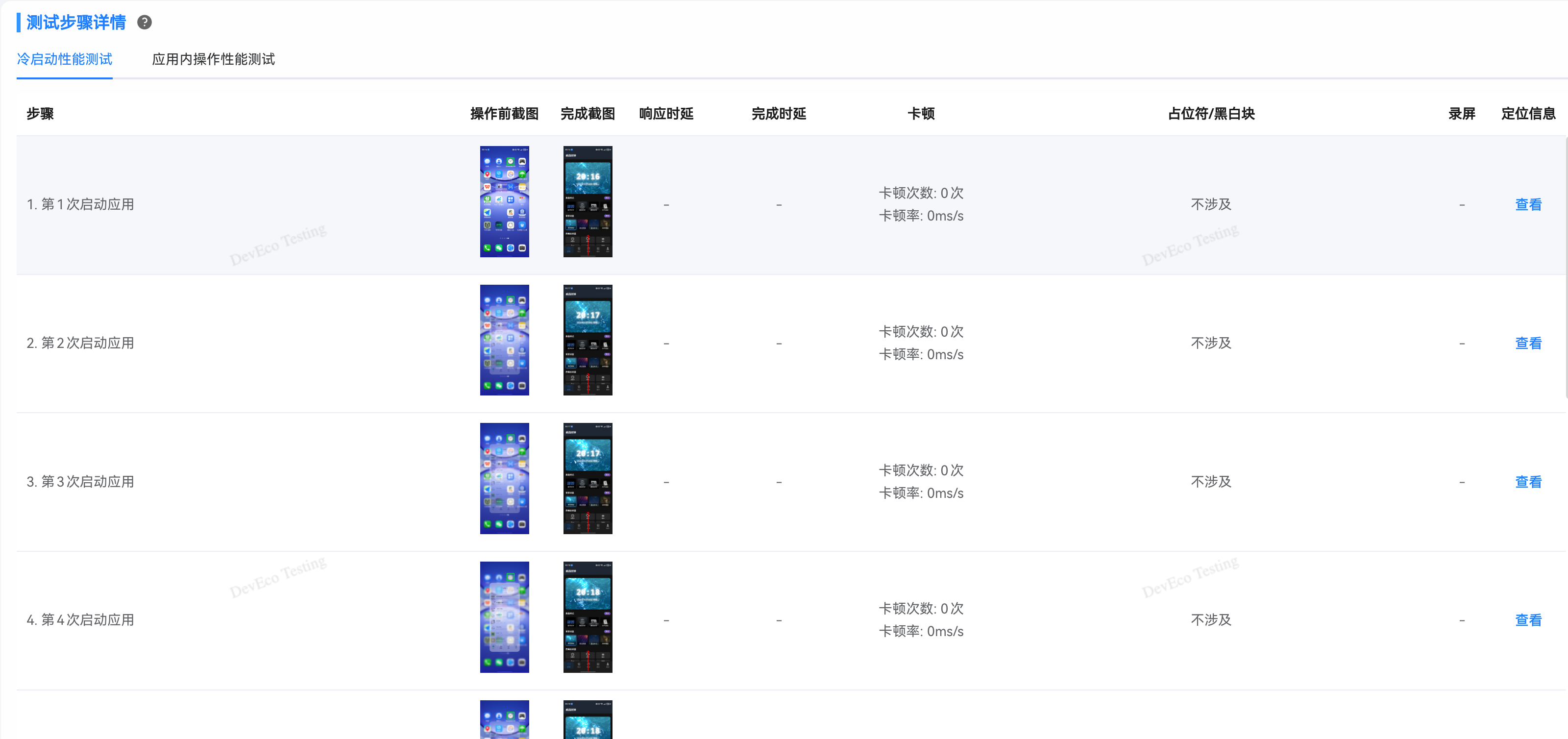Click the 定位信息 column header
Screen dimensions: 1568x739
coord(1528,114)
